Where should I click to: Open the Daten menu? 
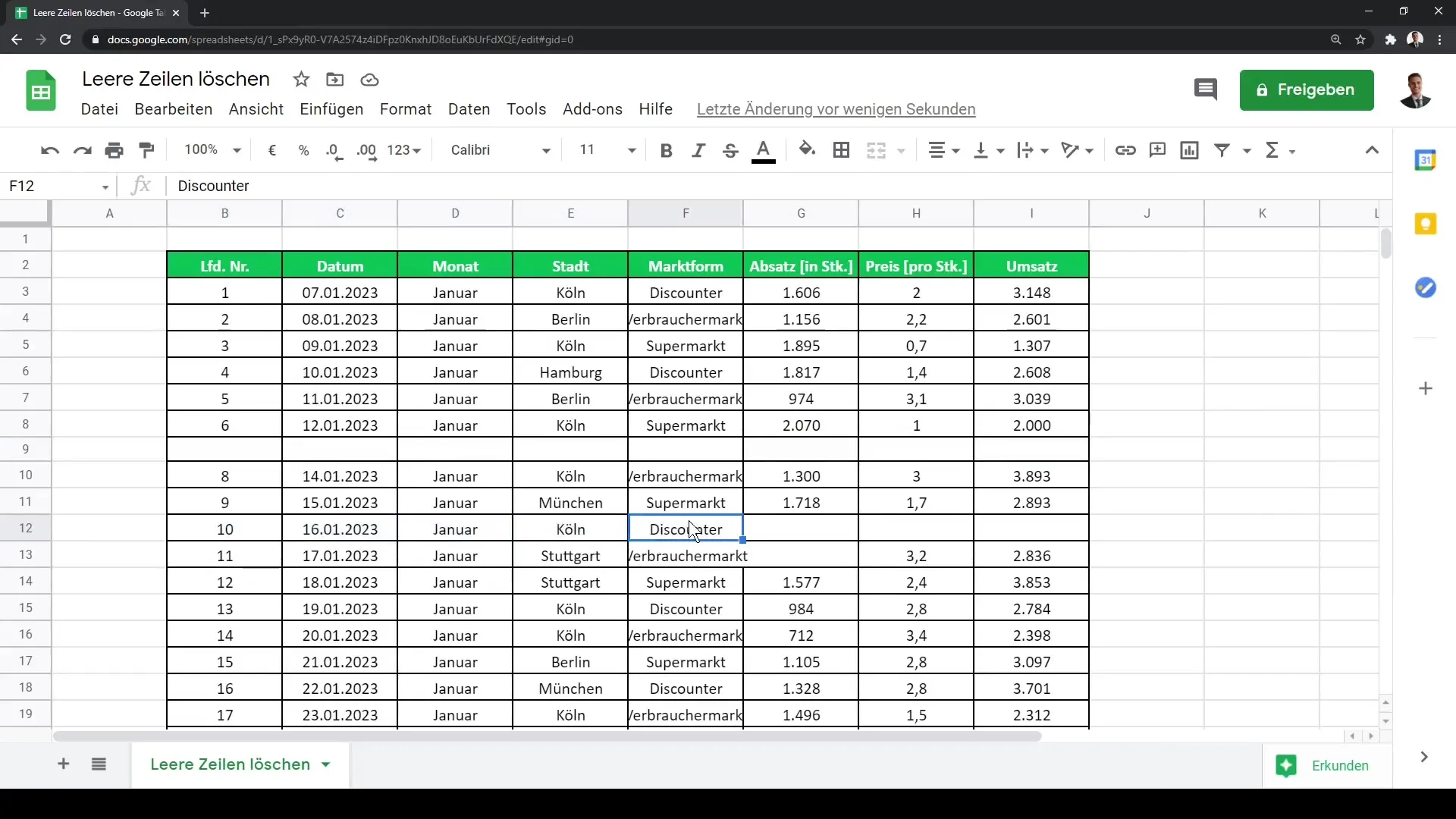click(x=469, y=109)
